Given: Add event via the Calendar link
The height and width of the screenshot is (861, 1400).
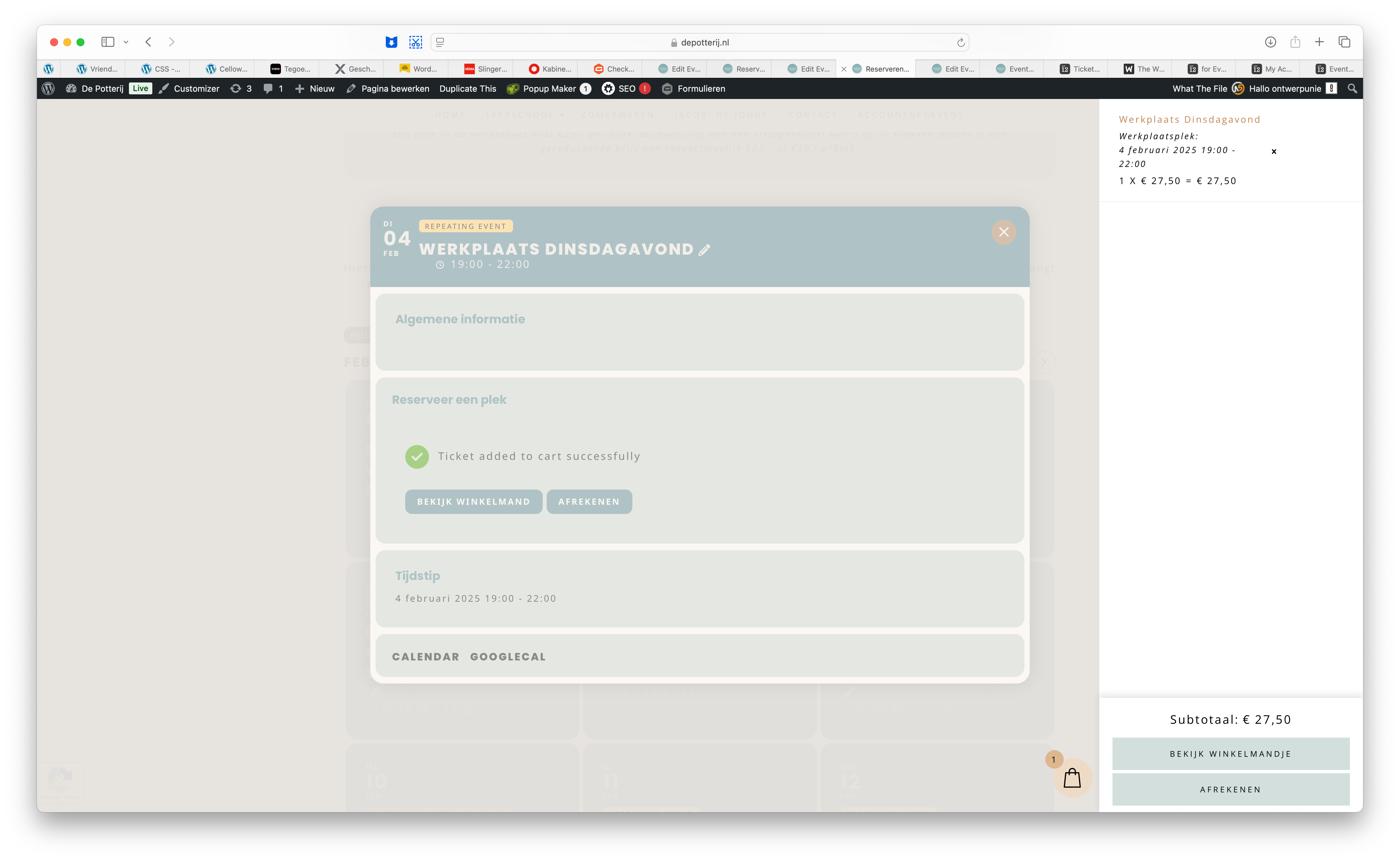Looking at the screenshot, I should pos(425,656).
